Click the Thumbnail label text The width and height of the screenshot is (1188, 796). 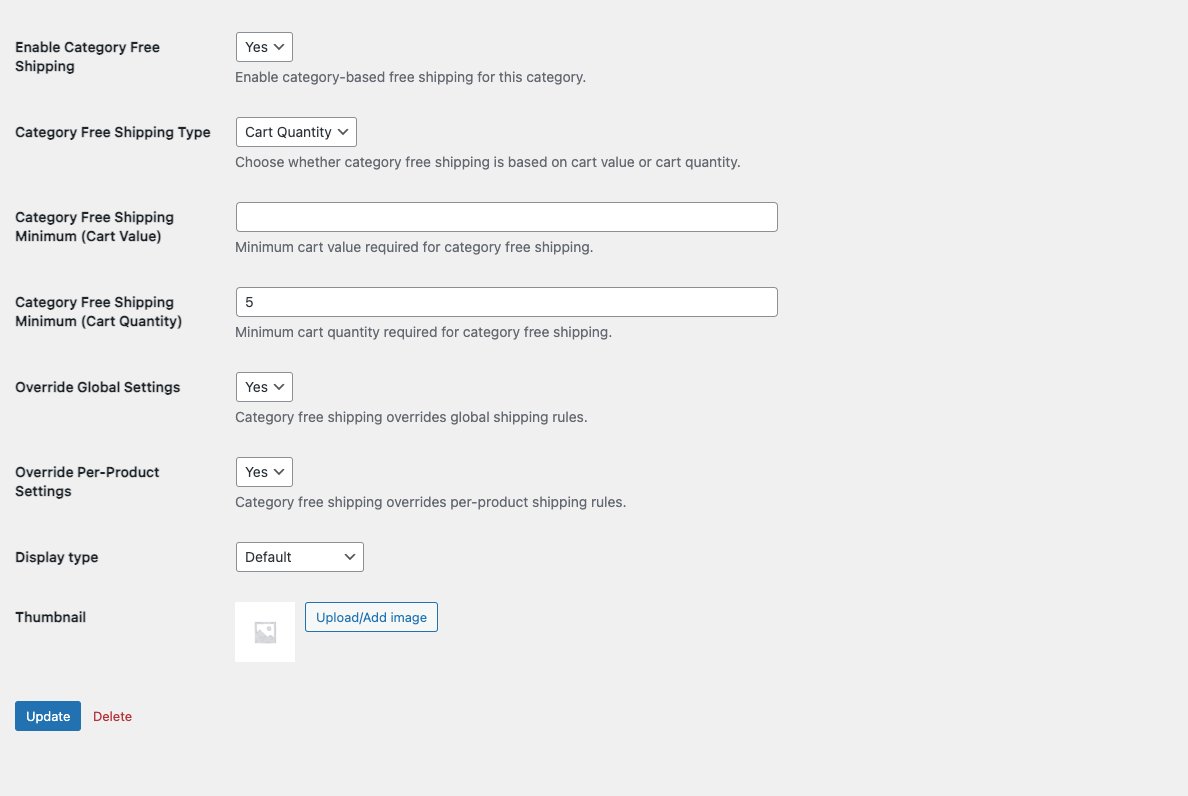coord(50,617)
